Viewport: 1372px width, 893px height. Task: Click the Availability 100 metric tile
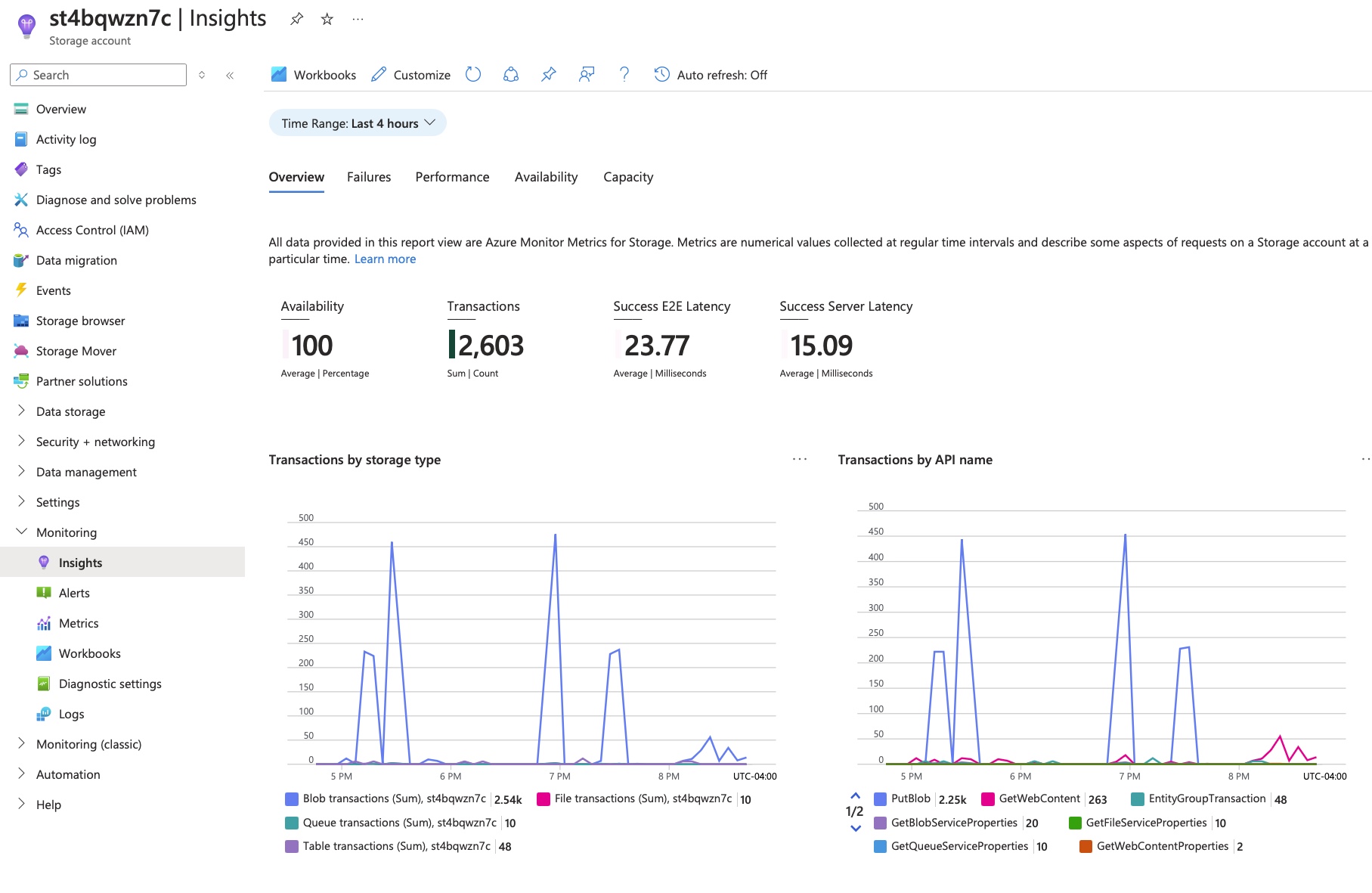pos(325,339)
